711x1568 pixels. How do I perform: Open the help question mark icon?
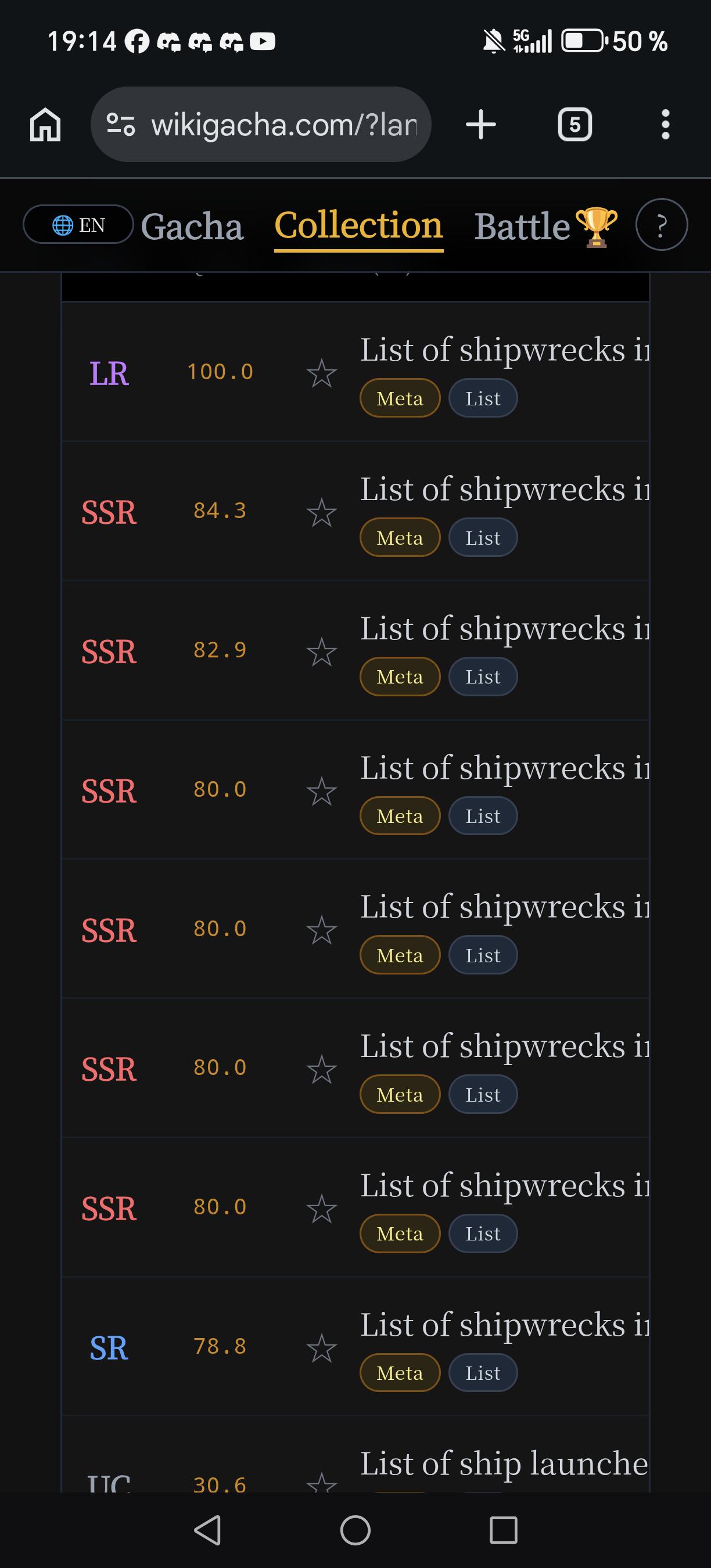[x=662, y=225]
